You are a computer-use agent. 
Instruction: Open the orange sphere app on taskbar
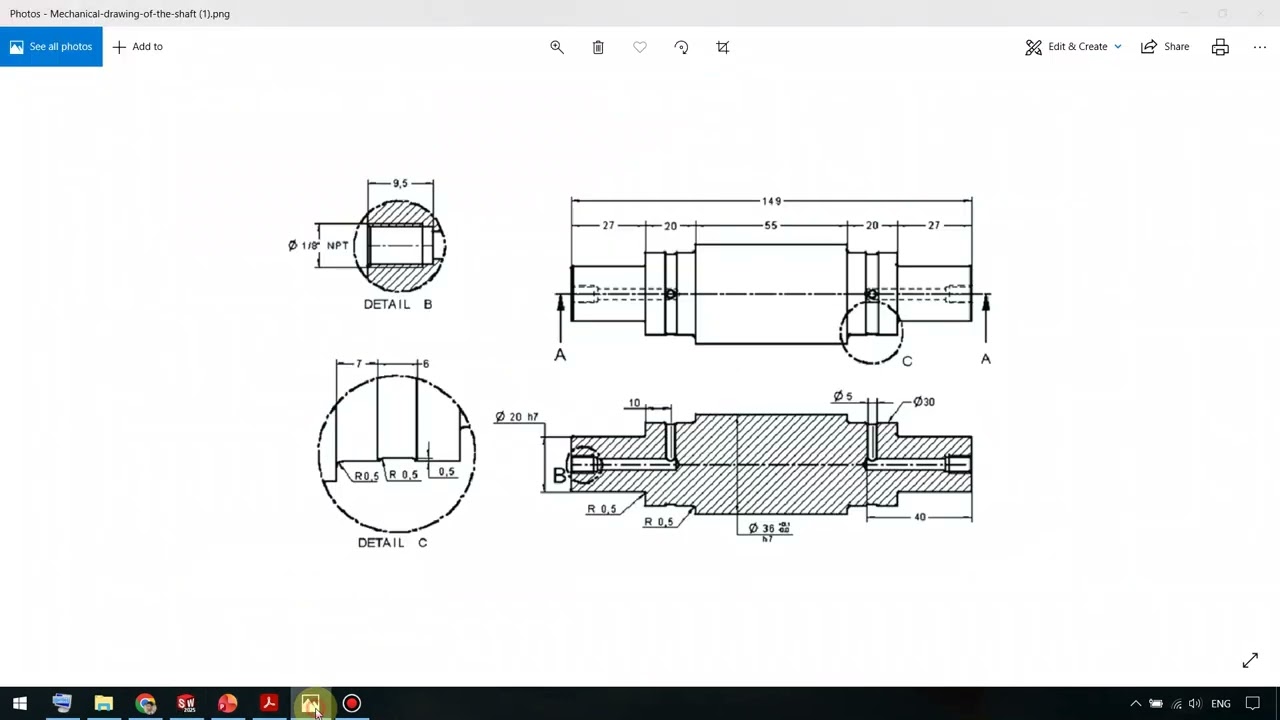point(228,704)
